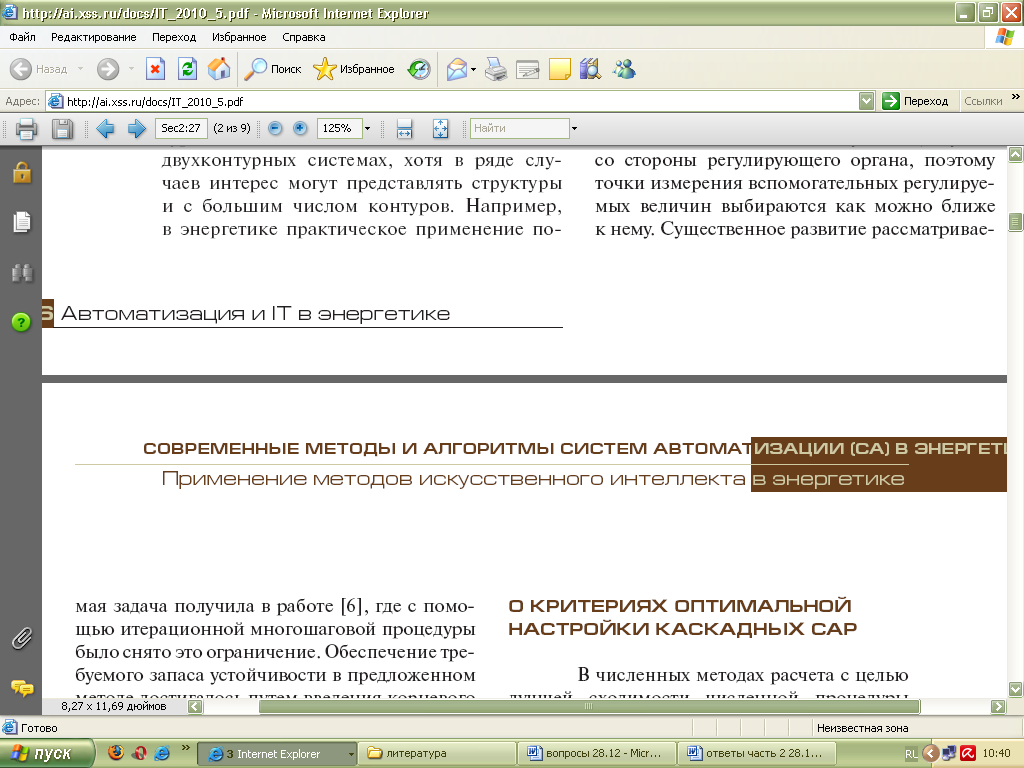The height and width of the screenshot is (768, 1024).
Task: Open the Pages thumbnails panel in sidebar
Action: 22,222
